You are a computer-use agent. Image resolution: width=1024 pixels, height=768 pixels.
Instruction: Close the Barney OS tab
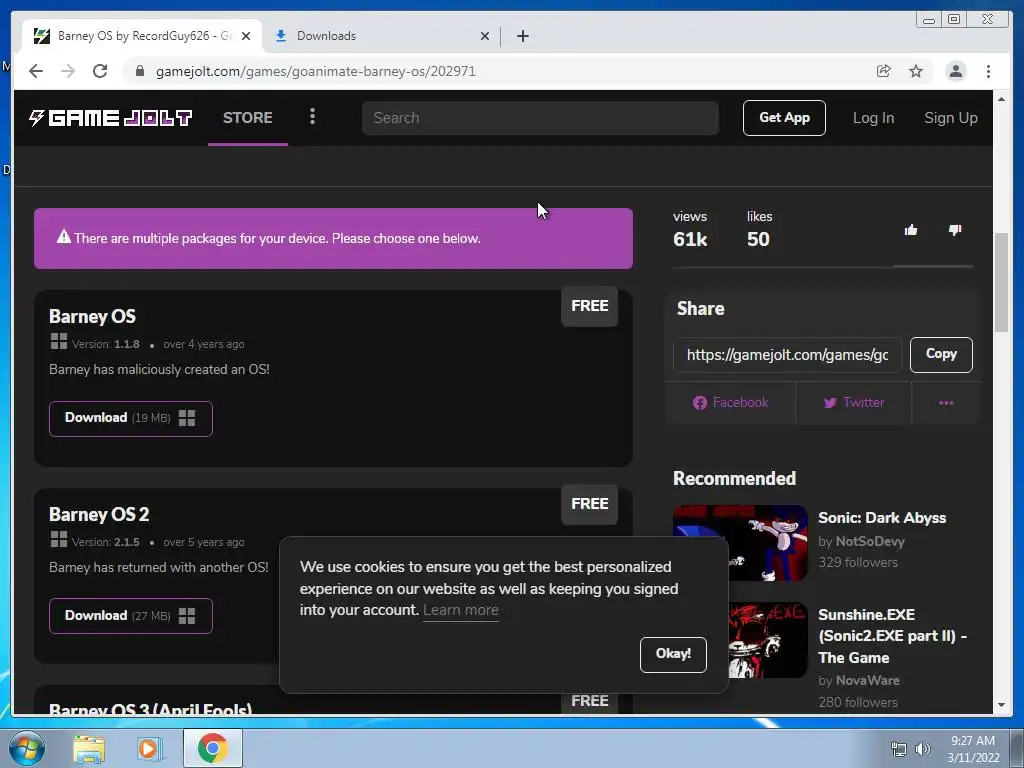click(x=246, y=36)
